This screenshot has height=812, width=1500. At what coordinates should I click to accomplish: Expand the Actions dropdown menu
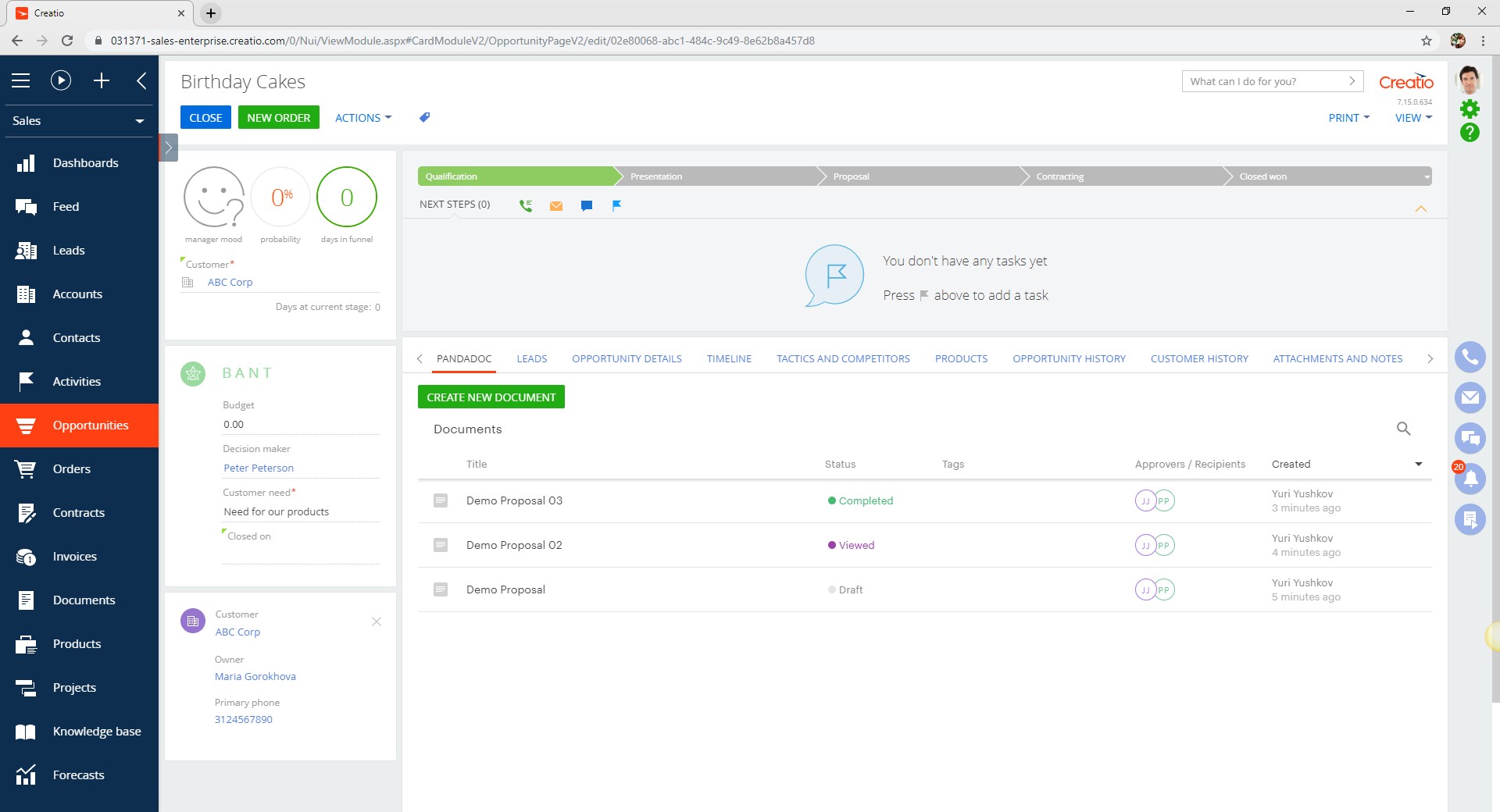pyautogui.click(x=362, y=118)
